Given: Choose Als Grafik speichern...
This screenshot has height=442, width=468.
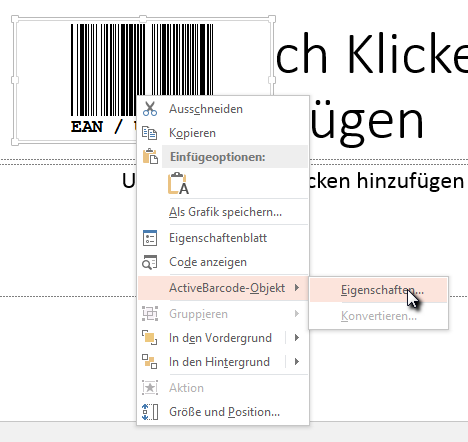Looking at the screenshot, I should (223, 212).
